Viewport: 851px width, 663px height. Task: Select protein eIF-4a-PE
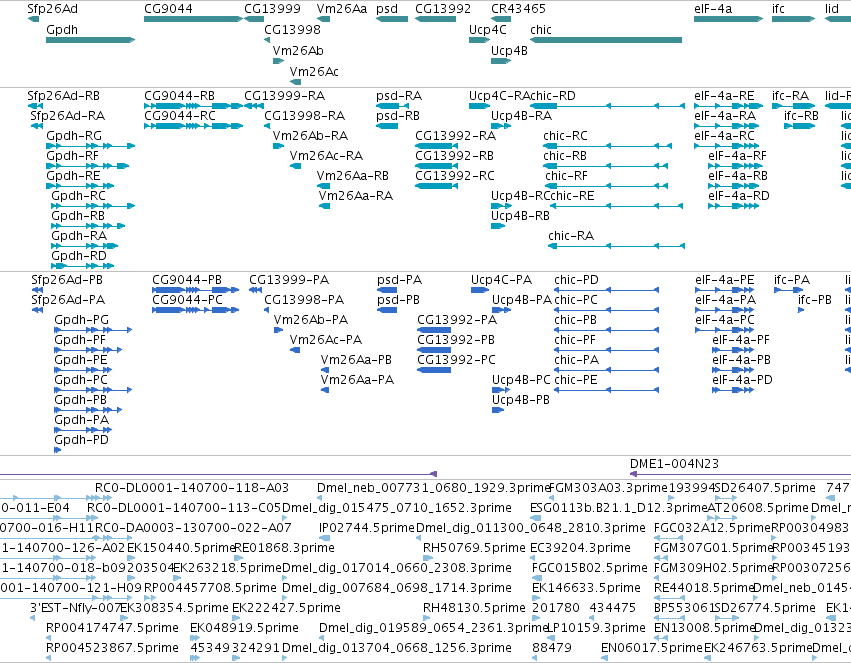pyautogui.click(x=725, y=290)
